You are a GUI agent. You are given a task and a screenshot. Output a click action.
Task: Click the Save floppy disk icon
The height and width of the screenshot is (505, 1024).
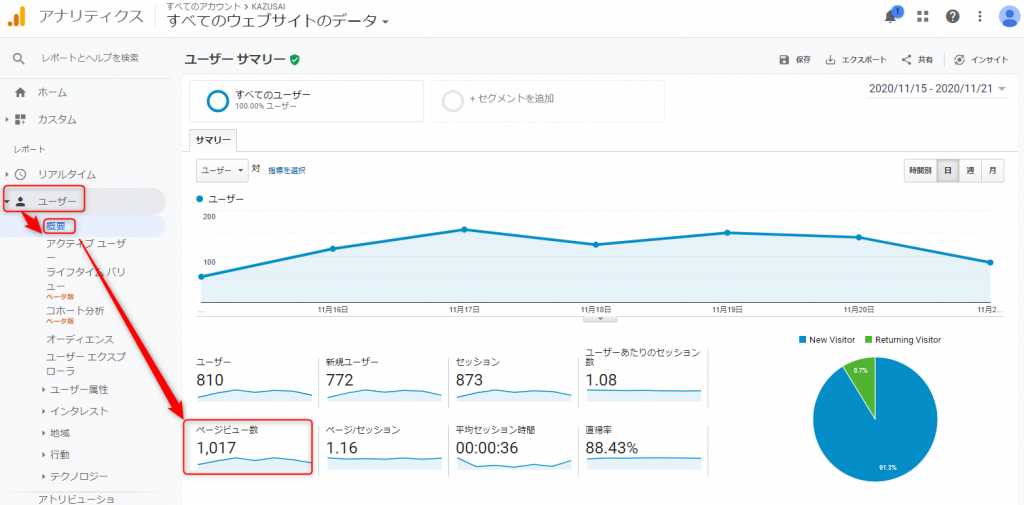click(x=784, y=59)
